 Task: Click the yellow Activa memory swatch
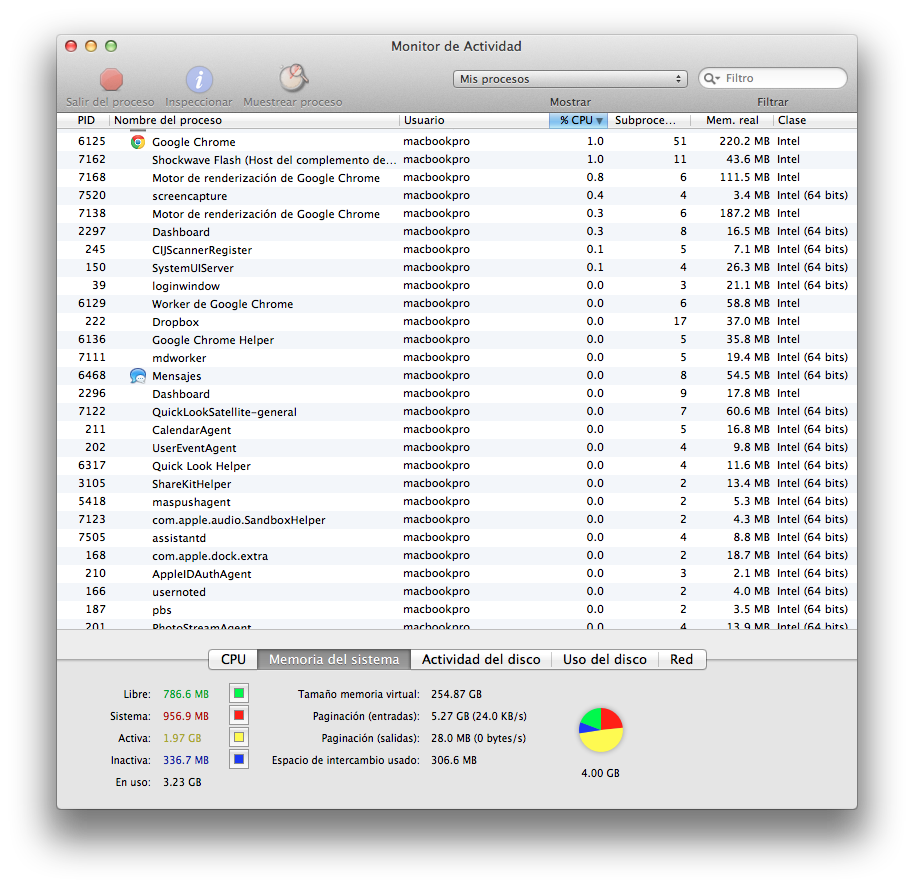[x=239, y=738]
